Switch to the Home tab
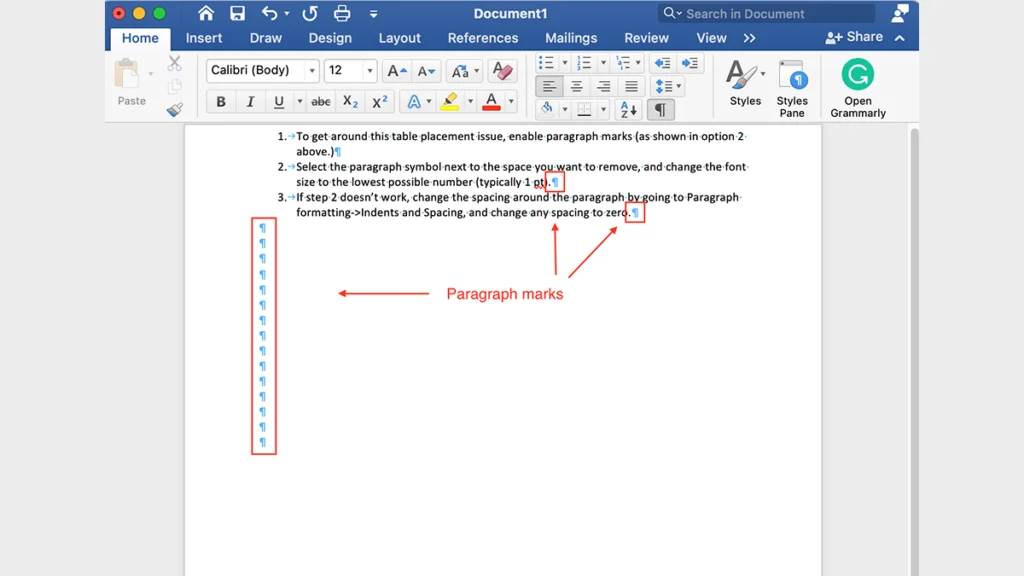This screenshot has height=576, width=1024. 140,38
